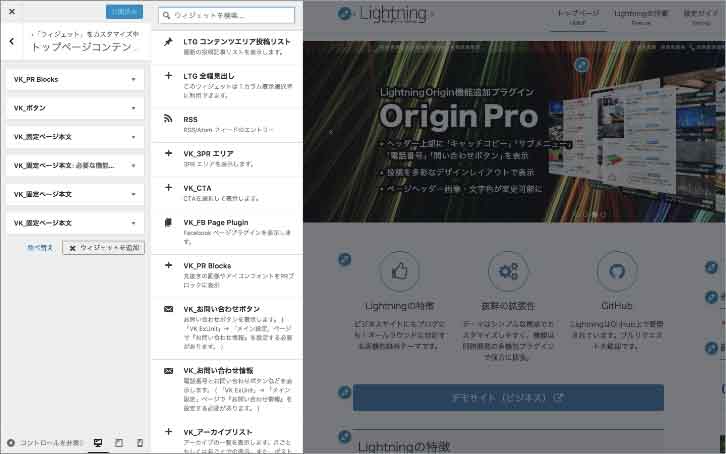Click the VK_CTA widget title text

197,188
